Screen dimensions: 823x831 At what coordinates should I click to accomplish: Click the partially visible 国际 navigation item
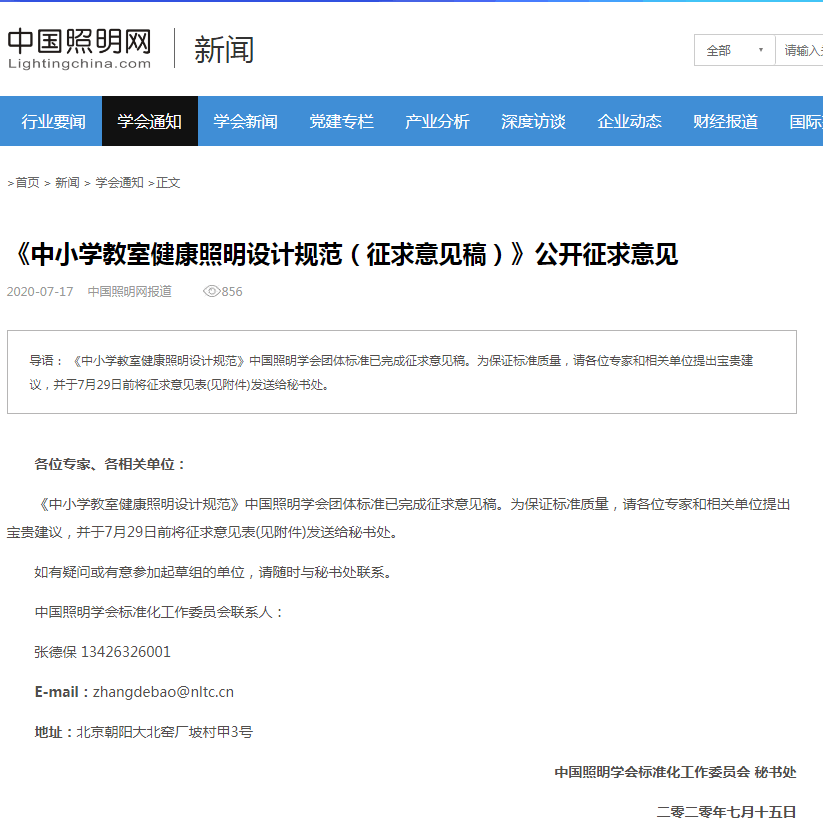tap(805, 122)
